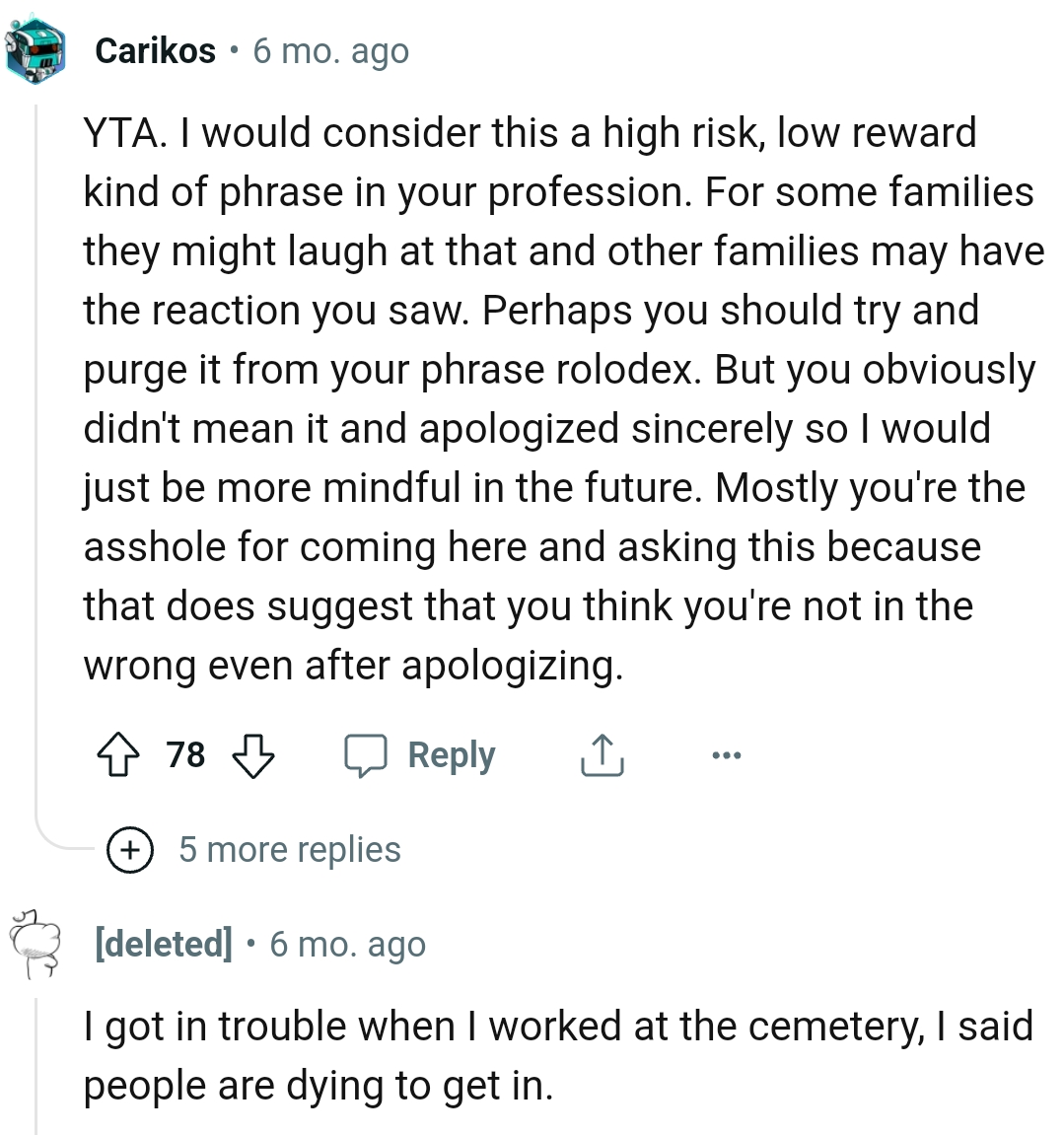1064x1135 pixels.
Task: Toggle the upvote on the 78-score comment
Action: [120, 755]
